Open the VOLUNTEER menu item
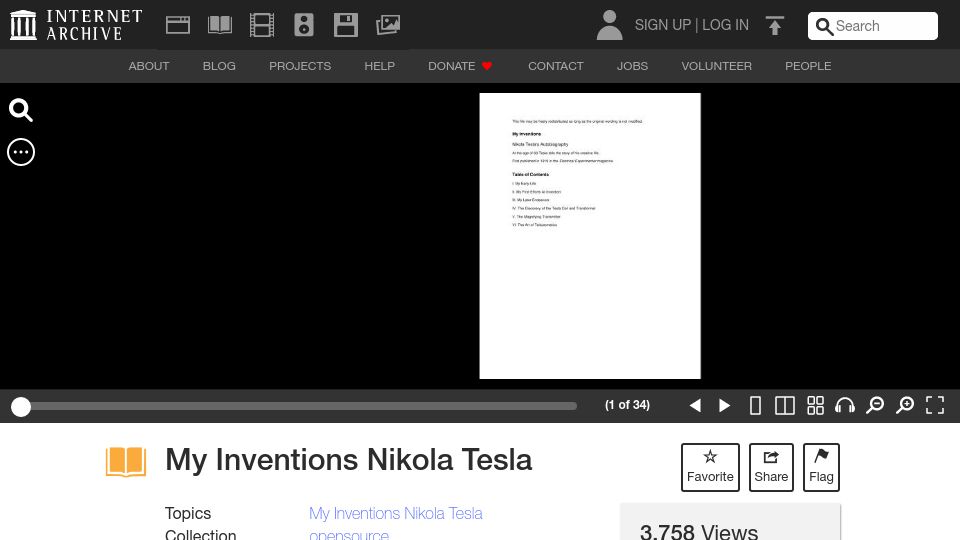This screenshot has height=540, width=960. (716, 66)
